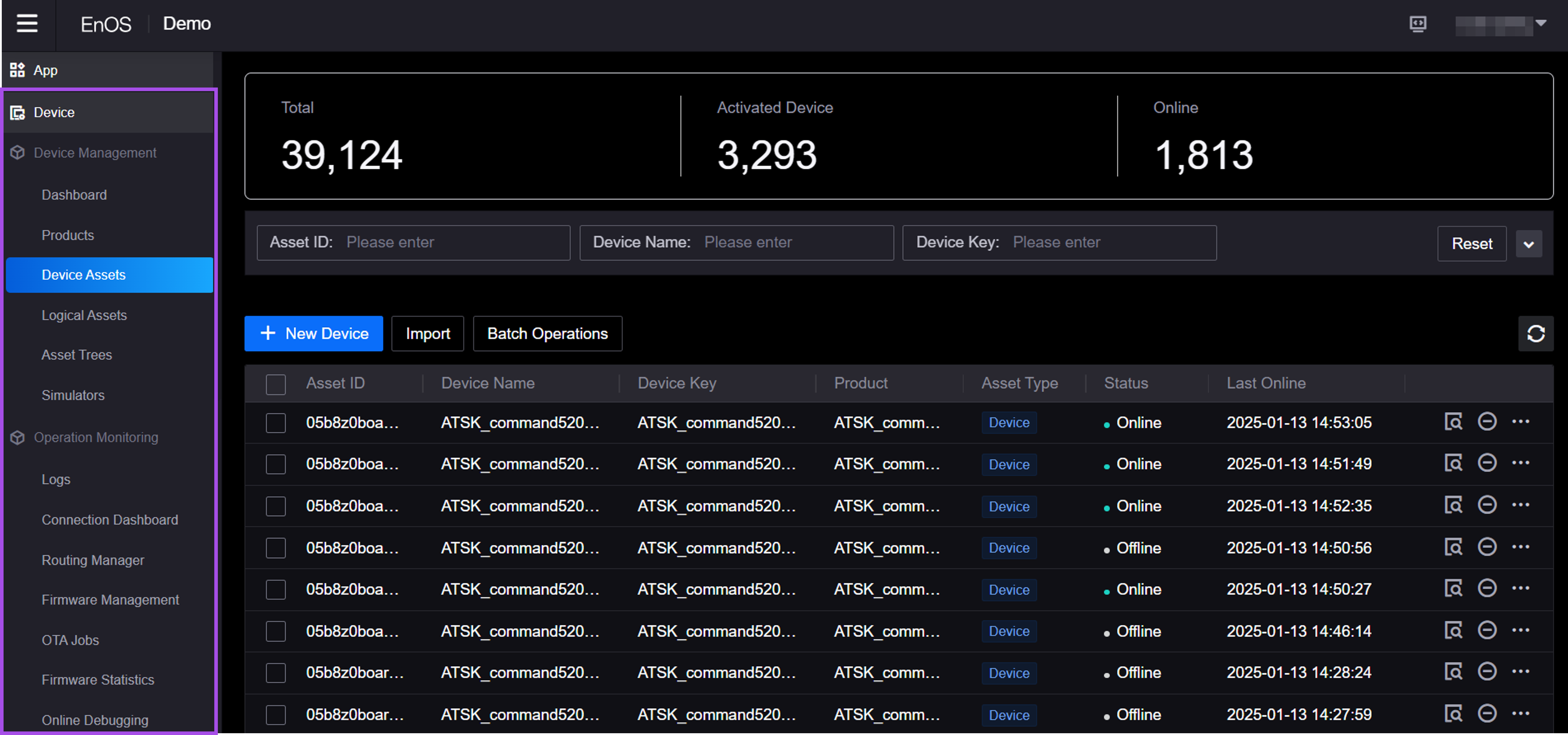Click the New Device button
This screenshot has height=735, width=1568.
[x=314, y=333]
